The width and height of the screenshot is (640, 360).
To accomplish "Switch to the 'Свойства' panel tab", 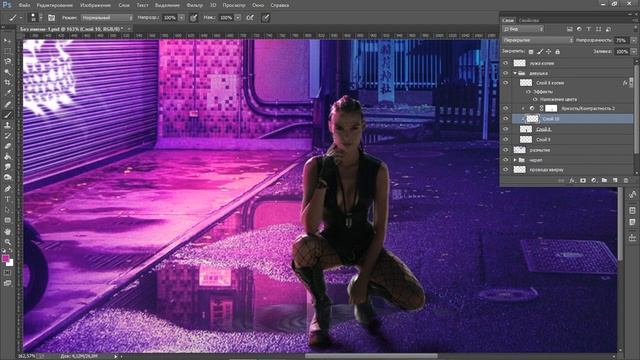I will click(x=529, y=20).
